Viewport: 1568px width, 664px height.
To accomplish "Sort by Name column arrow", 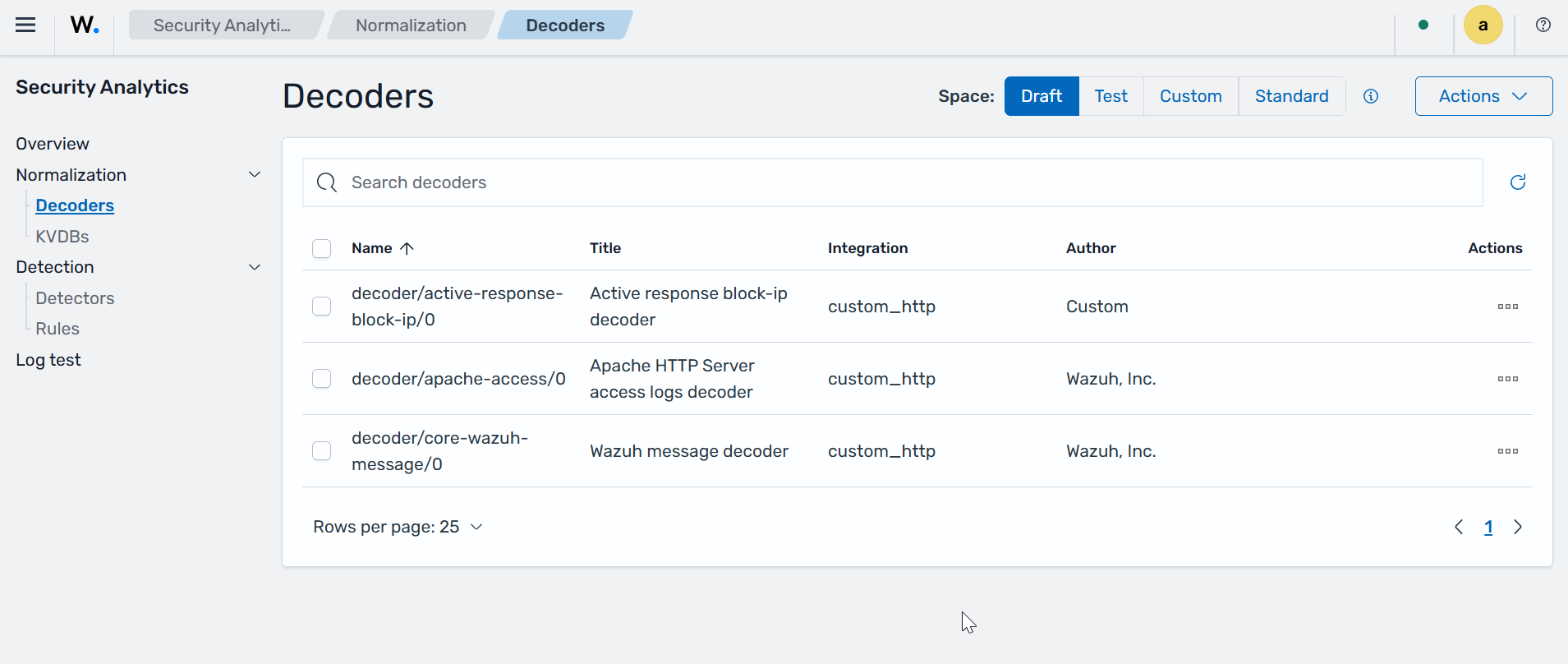I will click(407, 248).
